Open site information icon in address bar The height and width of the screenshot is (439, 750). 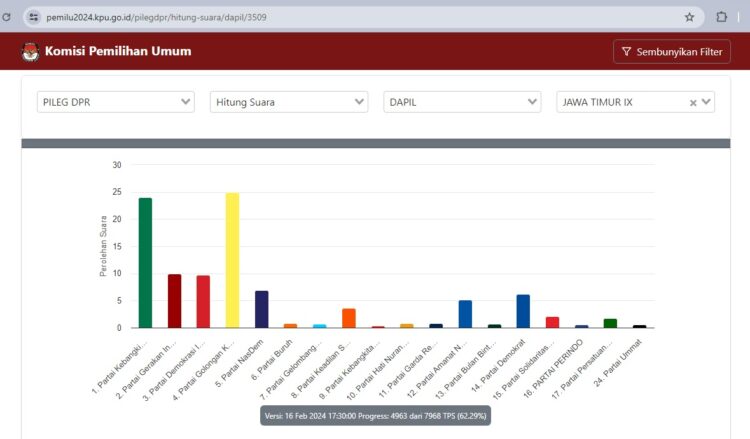point(34,17)
